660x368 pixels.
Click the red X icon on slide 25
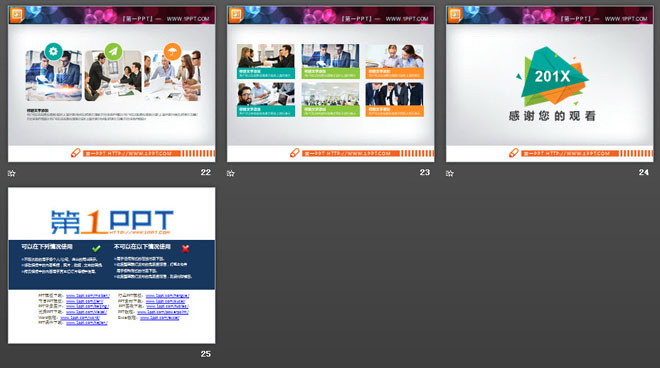click(185, 248)
